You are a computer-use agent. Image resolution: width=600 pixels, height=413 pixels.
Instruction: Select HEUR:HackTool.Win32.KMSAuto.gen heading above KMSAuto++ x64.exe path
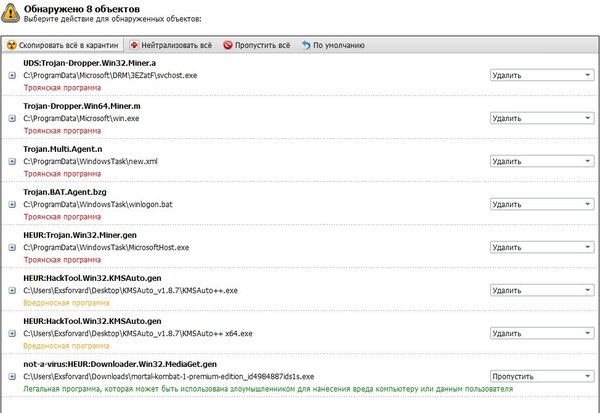point(92,321)
